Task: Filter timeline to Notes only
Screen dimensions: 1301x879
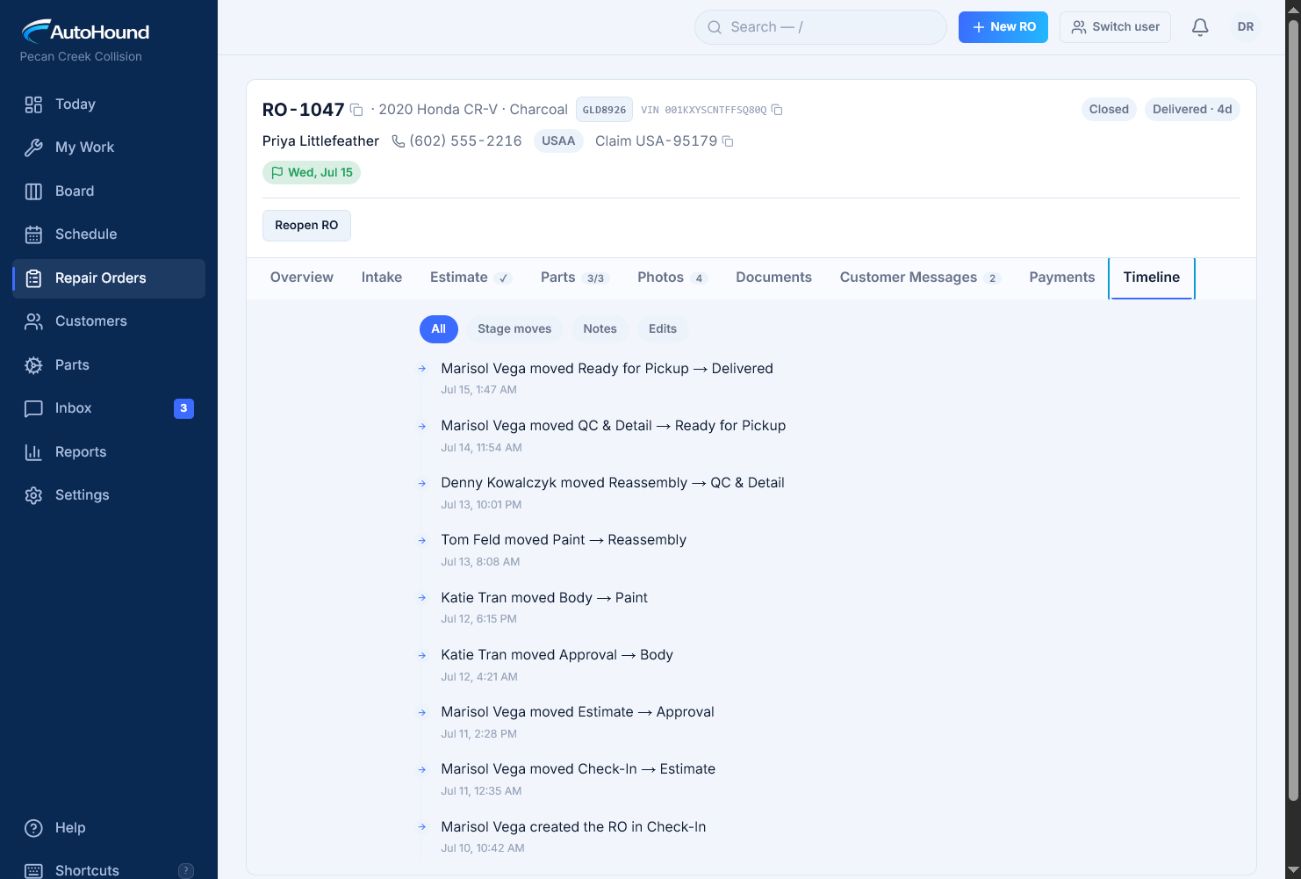Action: [x=600, y=329]
